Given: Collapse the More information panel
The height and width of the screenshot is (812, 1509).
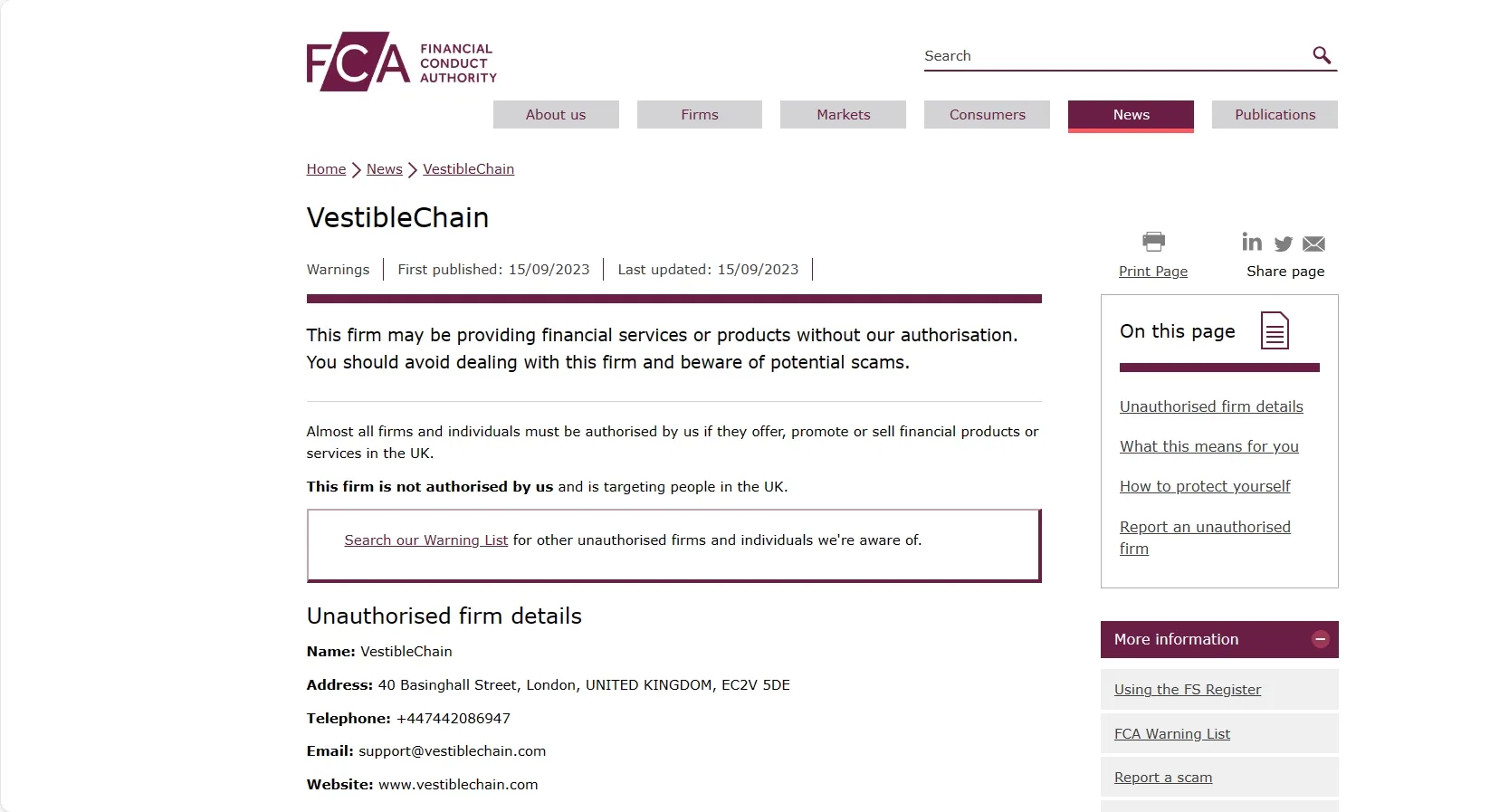Looking at the screenshot, I should click(1320, 639).
